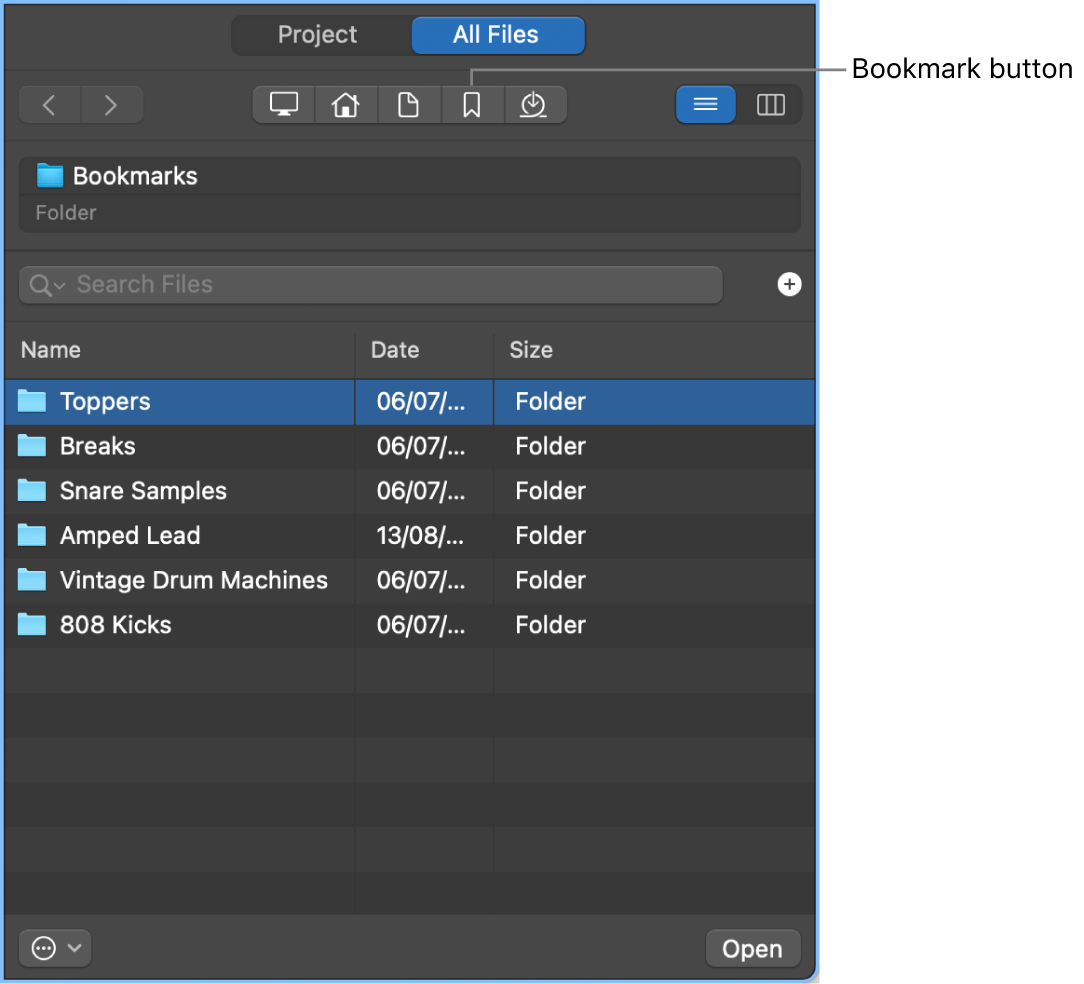Toggle the All Files view

(497, 35)
